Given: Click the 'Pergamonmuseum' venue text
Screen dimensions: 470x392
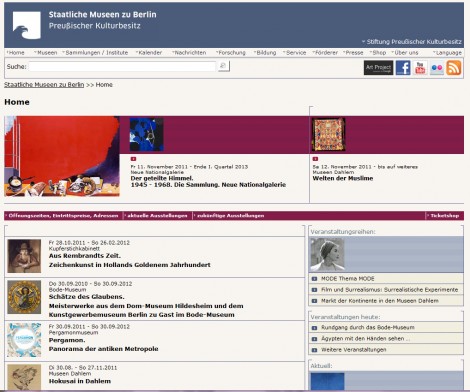Looking at the screenshot, I should point(73,333).
